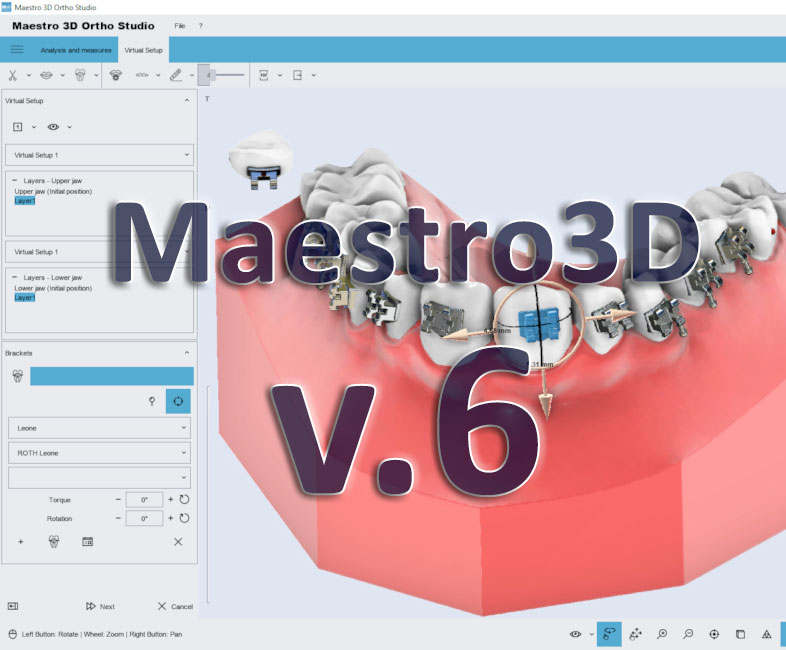The width and height of the screenshot is (786, 650).
Task: Click the Next button
Action: pyautogui.click(x=100, y=606)
